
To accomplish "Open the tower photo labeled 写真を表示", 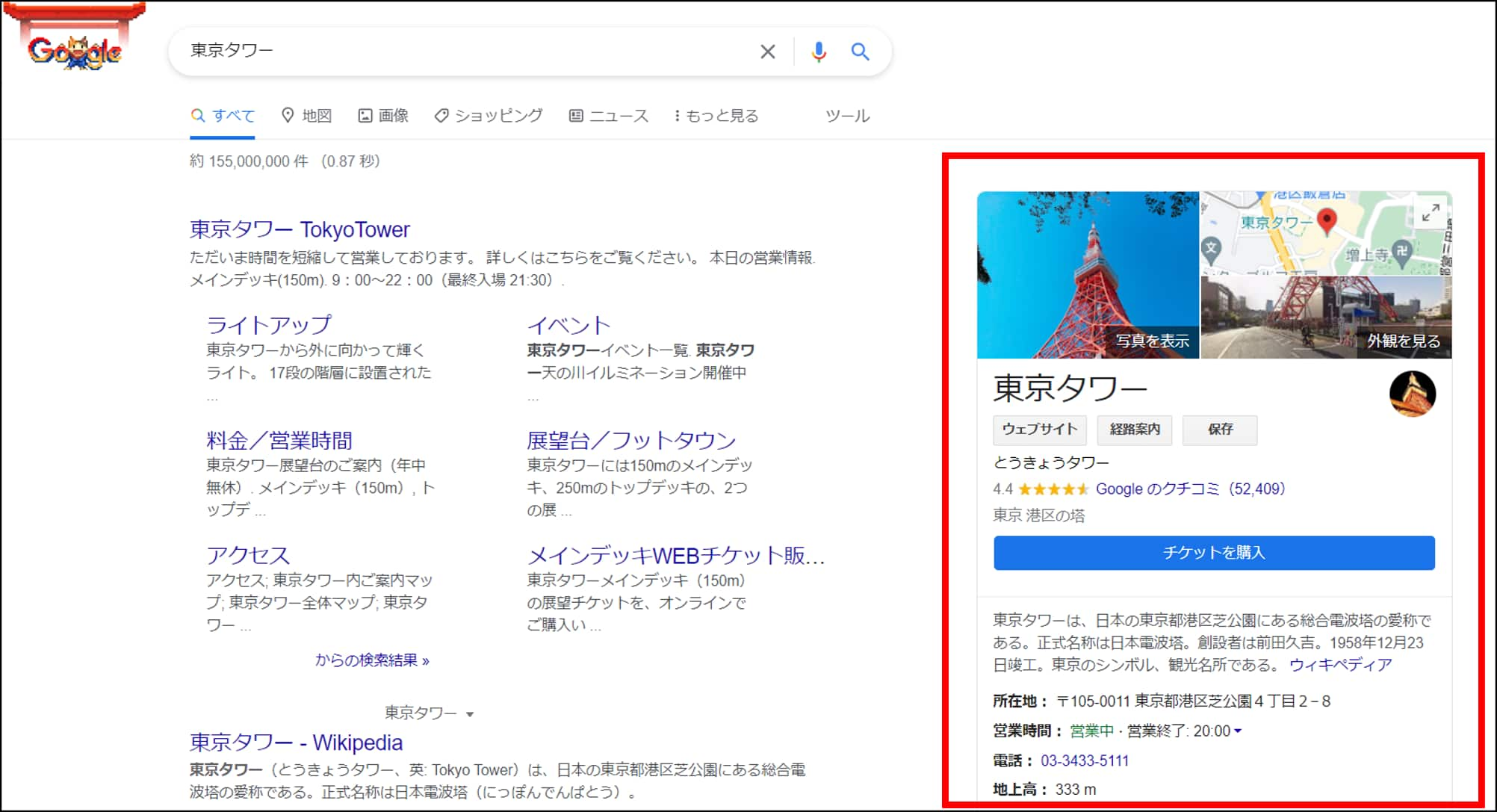I will click(1088, 275).
